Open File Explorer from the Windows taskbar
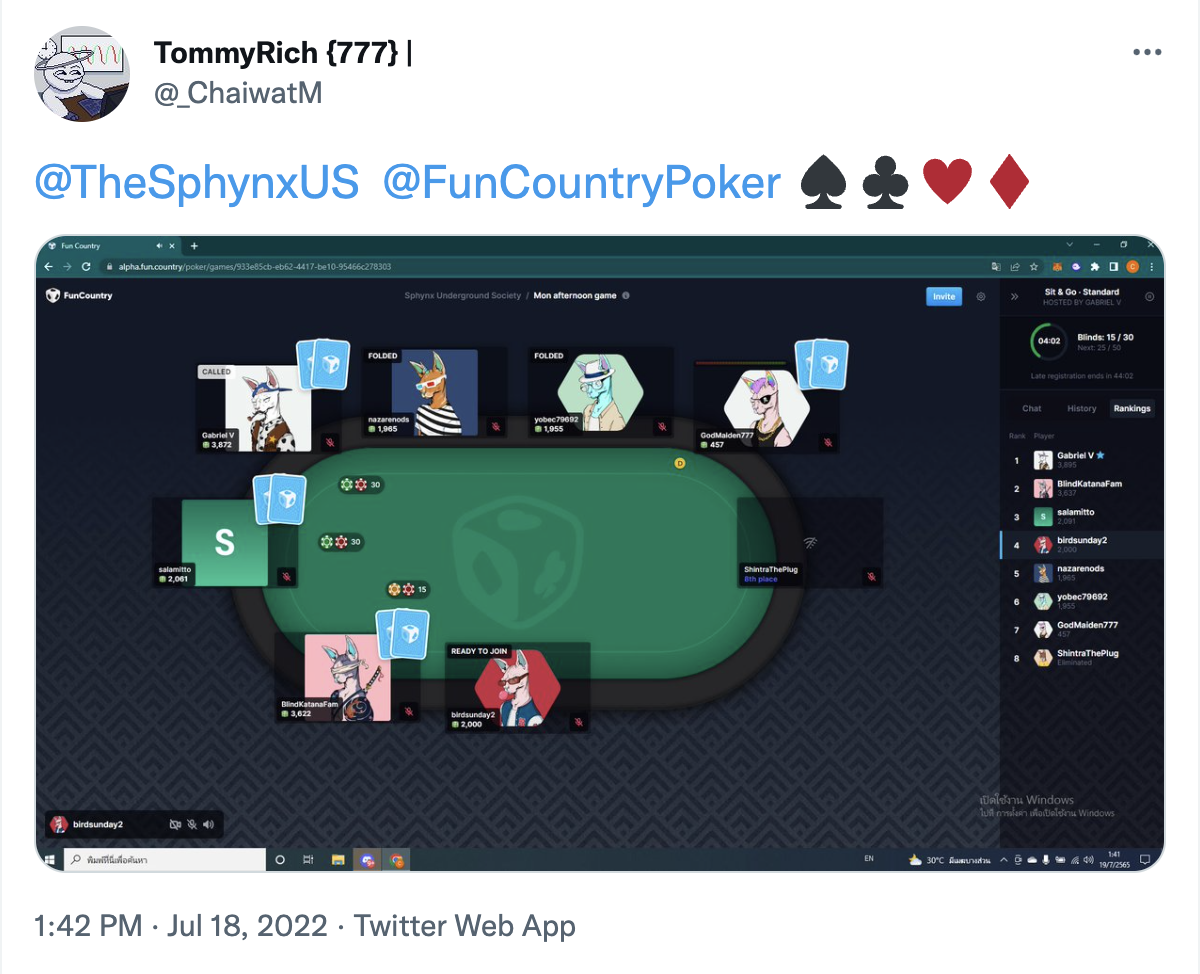 click(x=338, y=860)
